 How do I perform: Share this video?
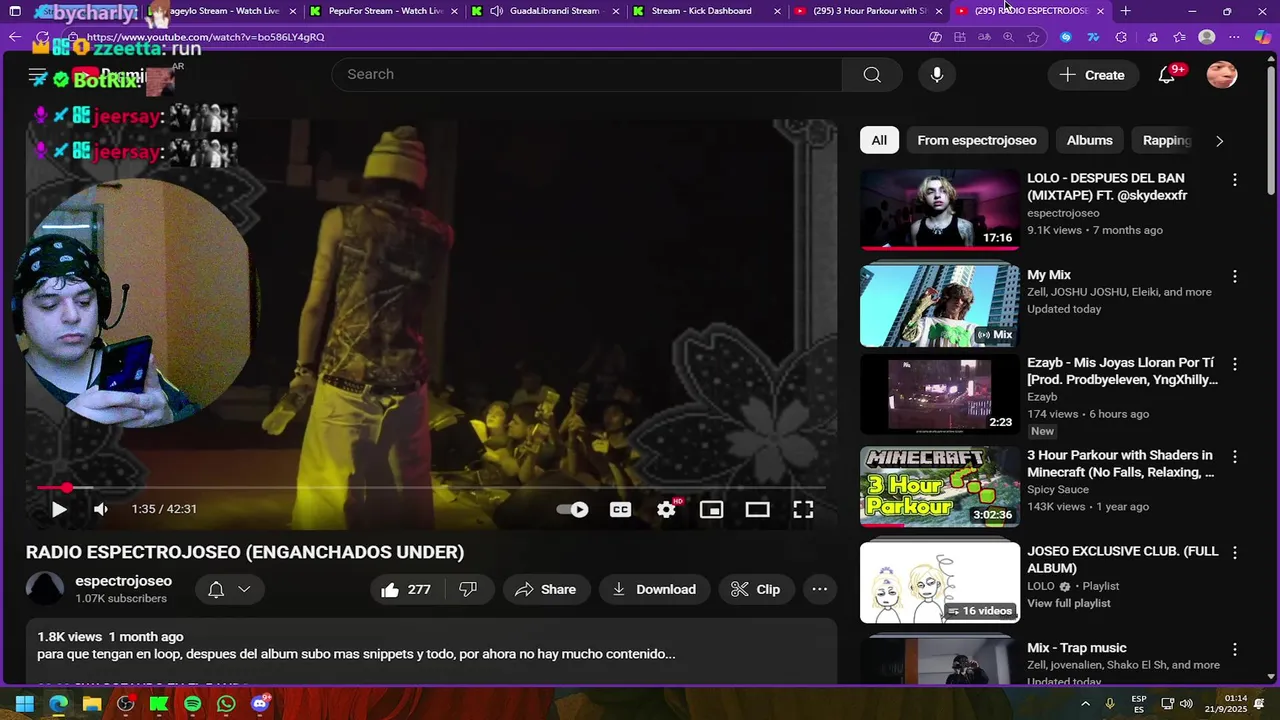click(x=546, y=589)
